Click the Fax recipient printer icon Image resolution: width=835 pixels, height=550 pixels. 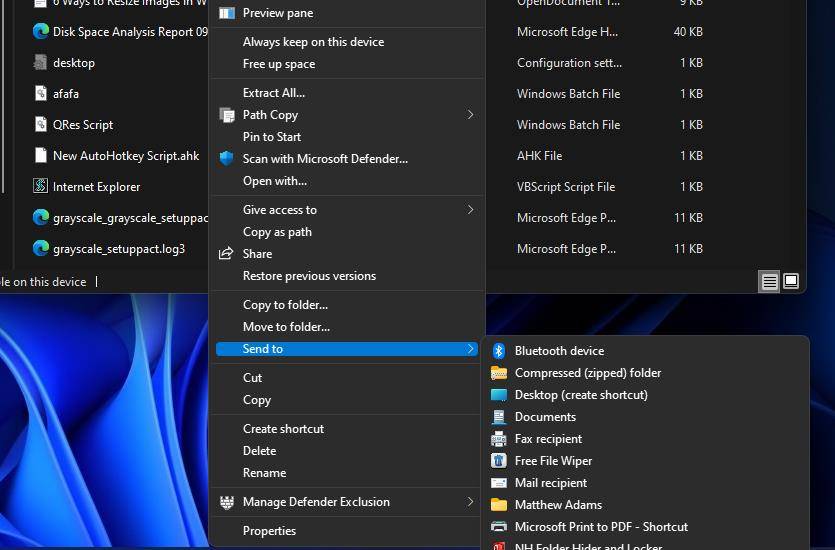coord(498,439)
